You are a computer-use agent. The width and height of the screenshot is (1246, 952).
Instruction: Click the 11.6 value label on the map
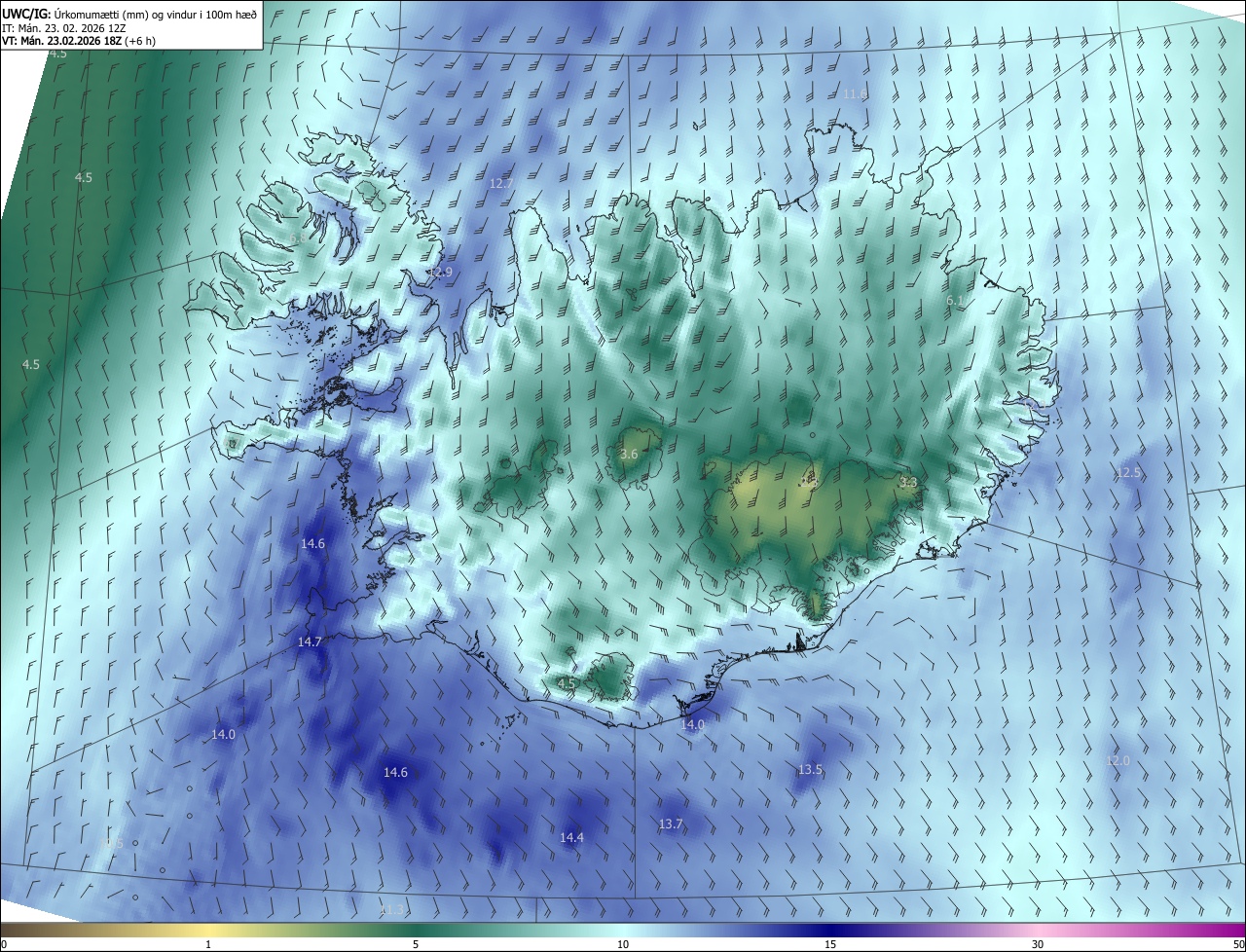855,93
